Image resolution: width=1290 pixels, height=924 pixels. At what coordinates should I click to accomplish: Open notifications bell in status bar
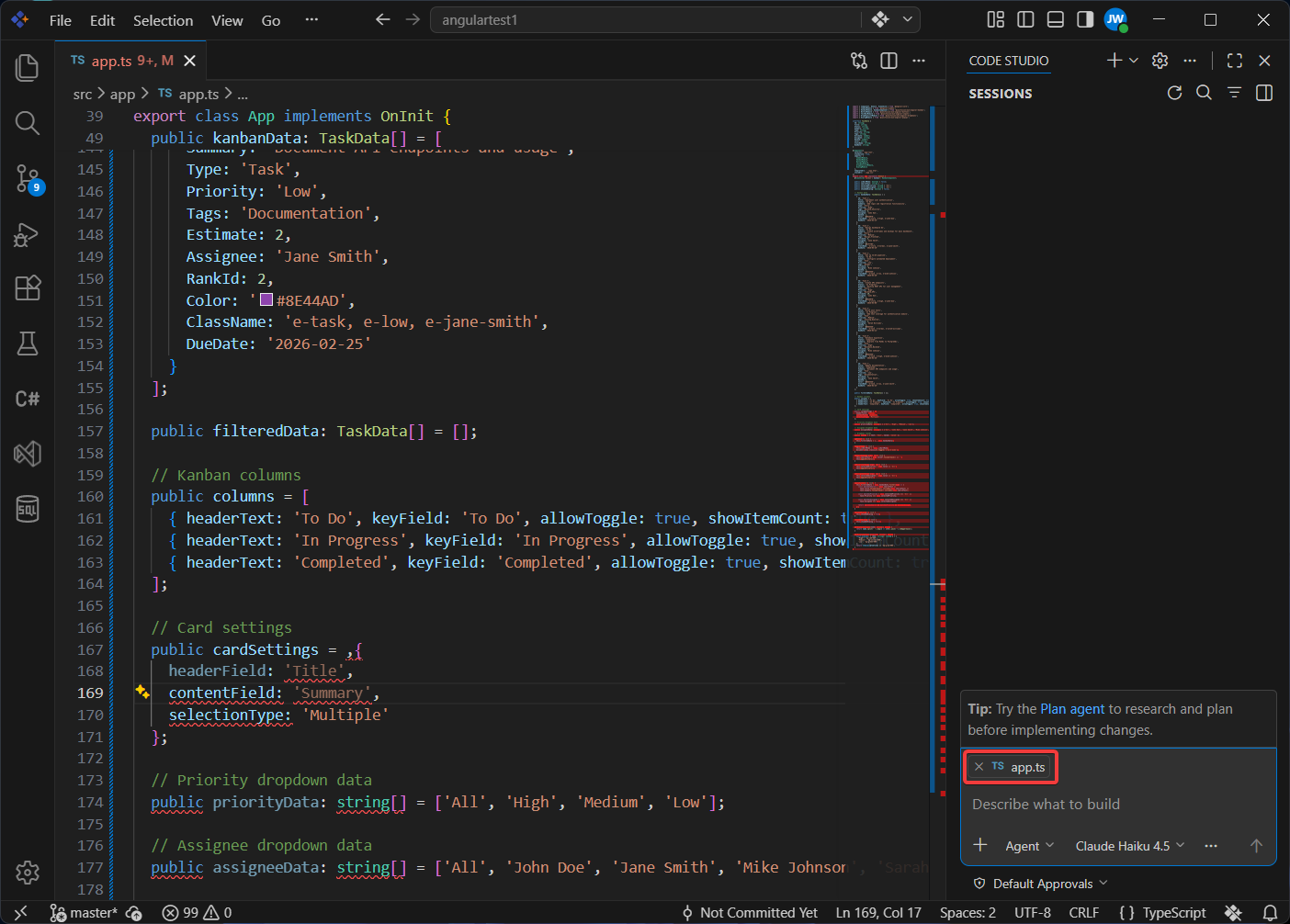coord(1270,913)
